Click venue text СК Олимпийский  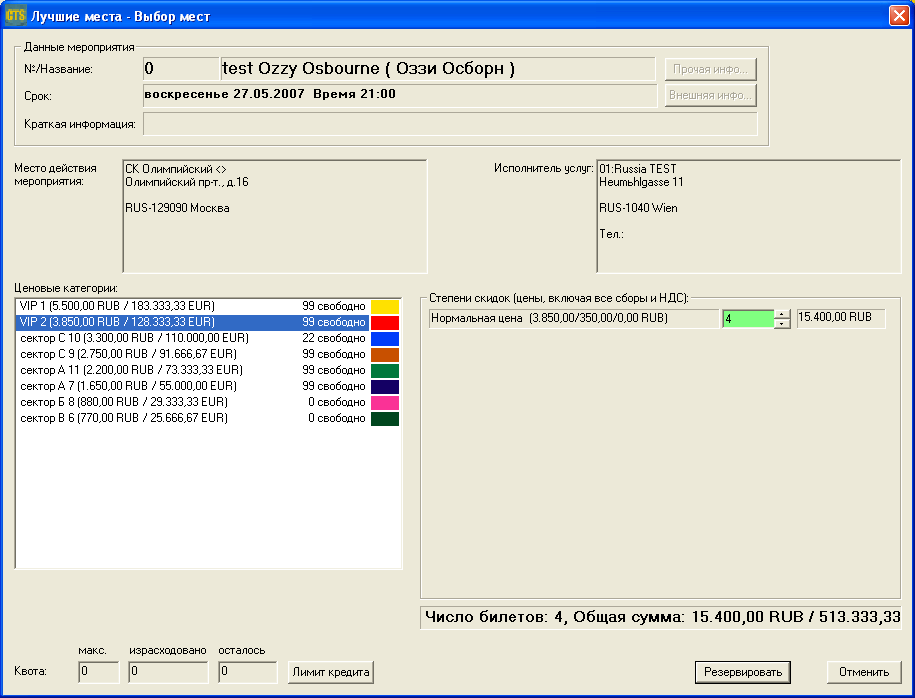176,169
